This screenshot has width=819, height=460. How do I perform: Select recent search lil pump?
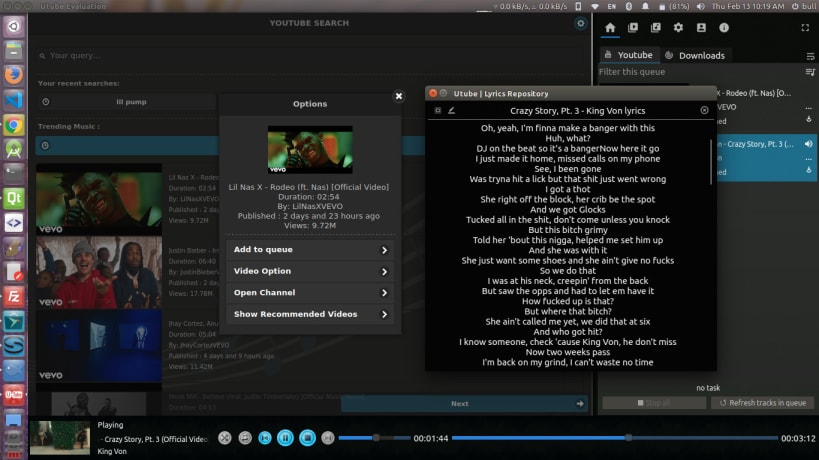[131, 102]
